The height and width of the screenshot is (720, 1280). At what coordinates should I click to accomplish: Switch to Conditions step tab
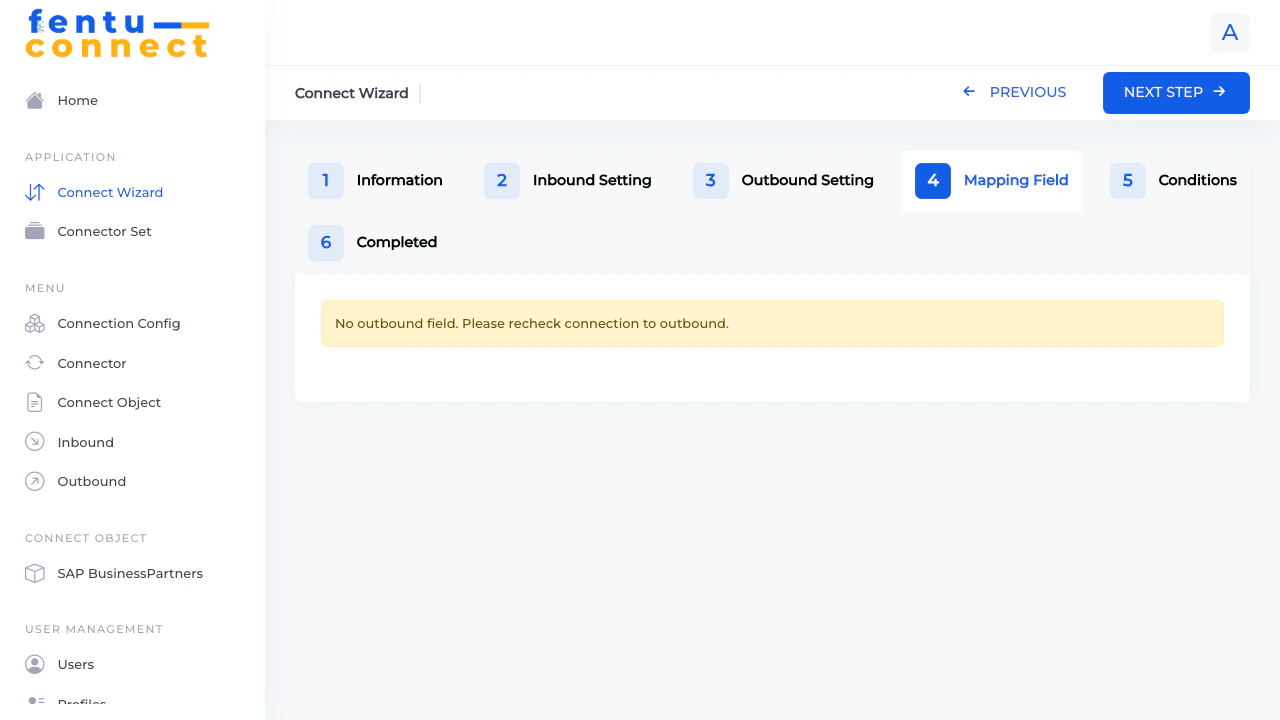(x=1173, y=181)
